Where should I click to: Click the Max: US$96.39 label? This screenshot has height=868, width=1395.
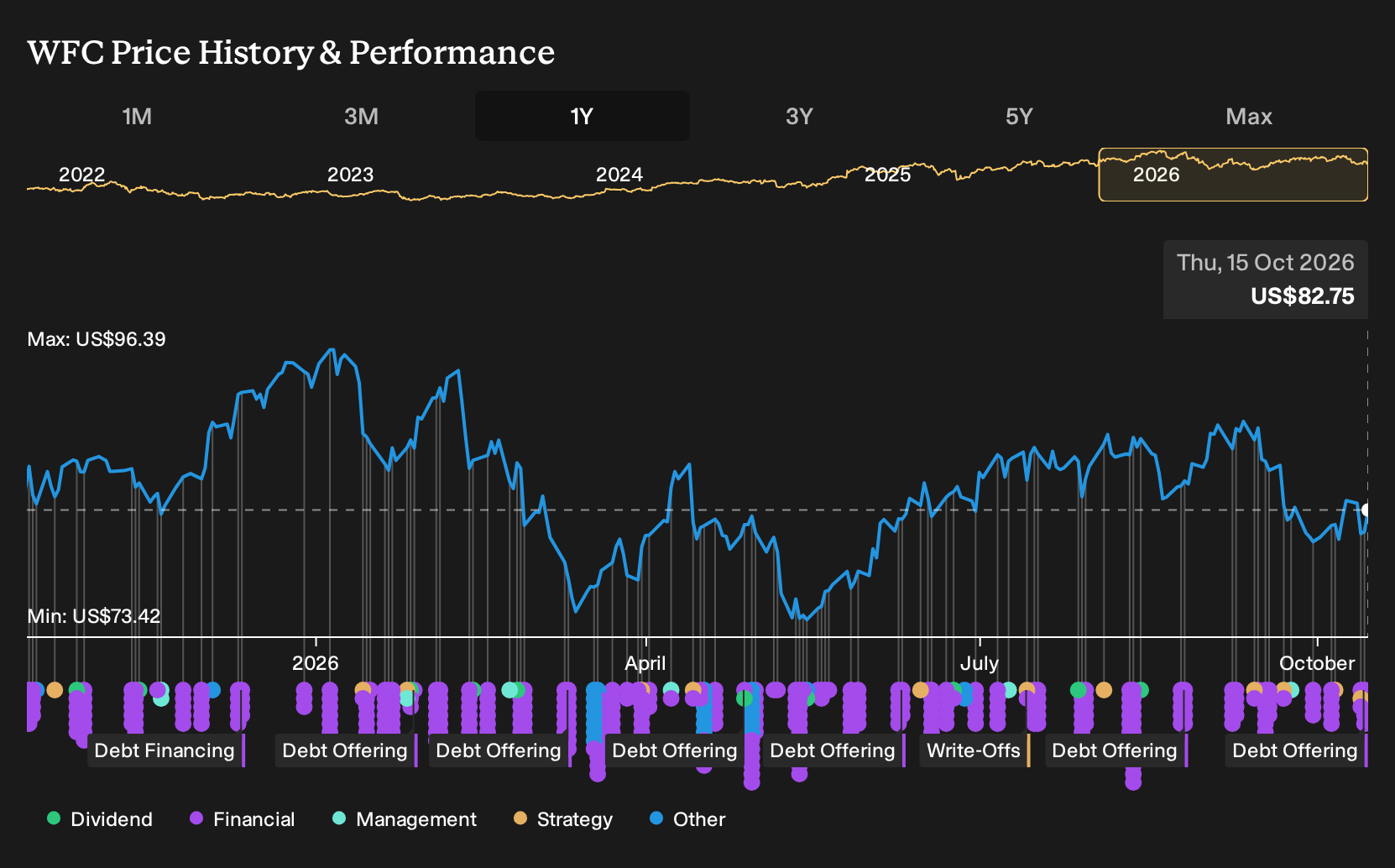coord(97,339)
